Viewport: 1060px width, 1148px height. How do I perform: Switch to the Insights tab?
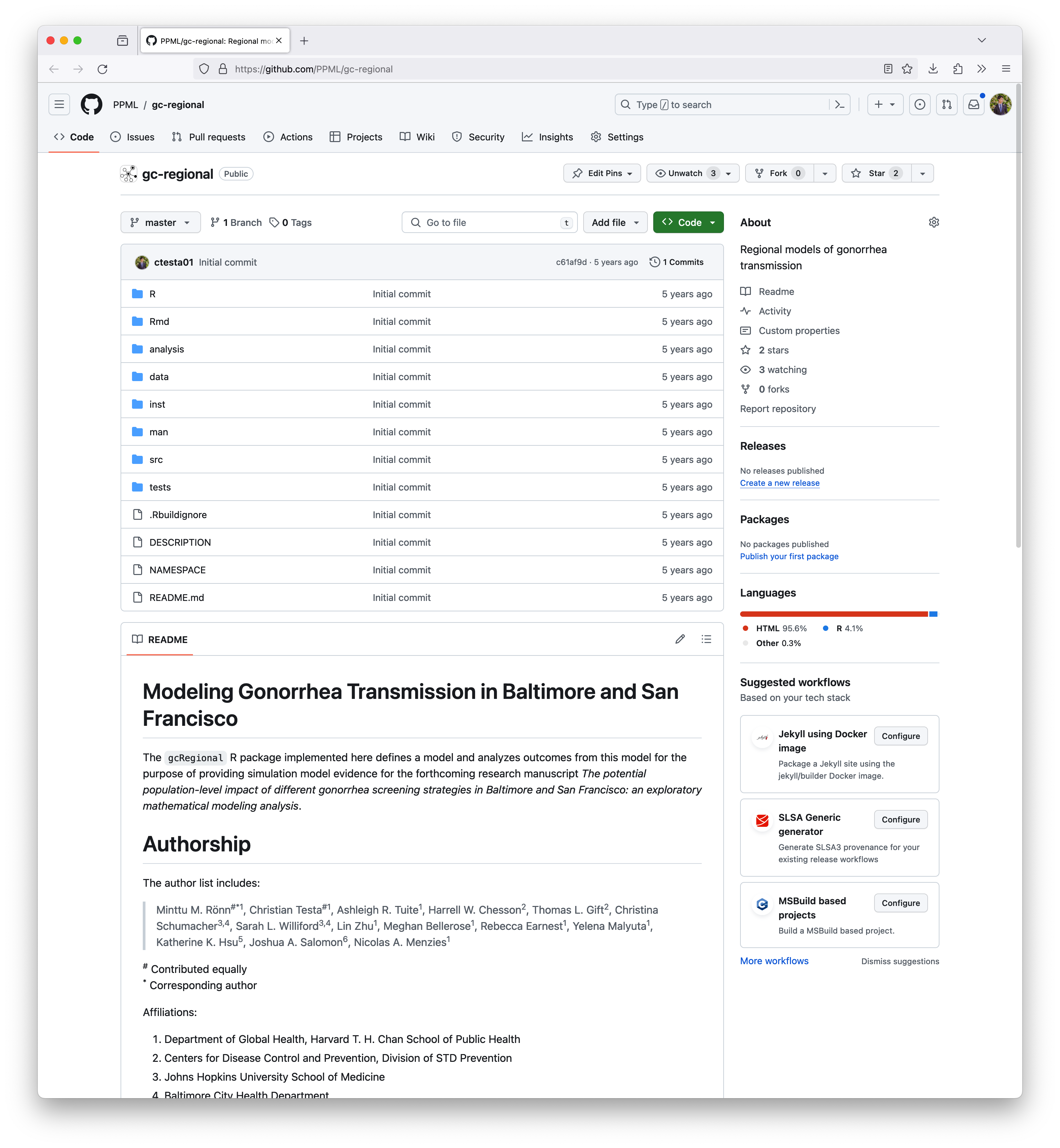pyautogui.click(x=548, y=137)
